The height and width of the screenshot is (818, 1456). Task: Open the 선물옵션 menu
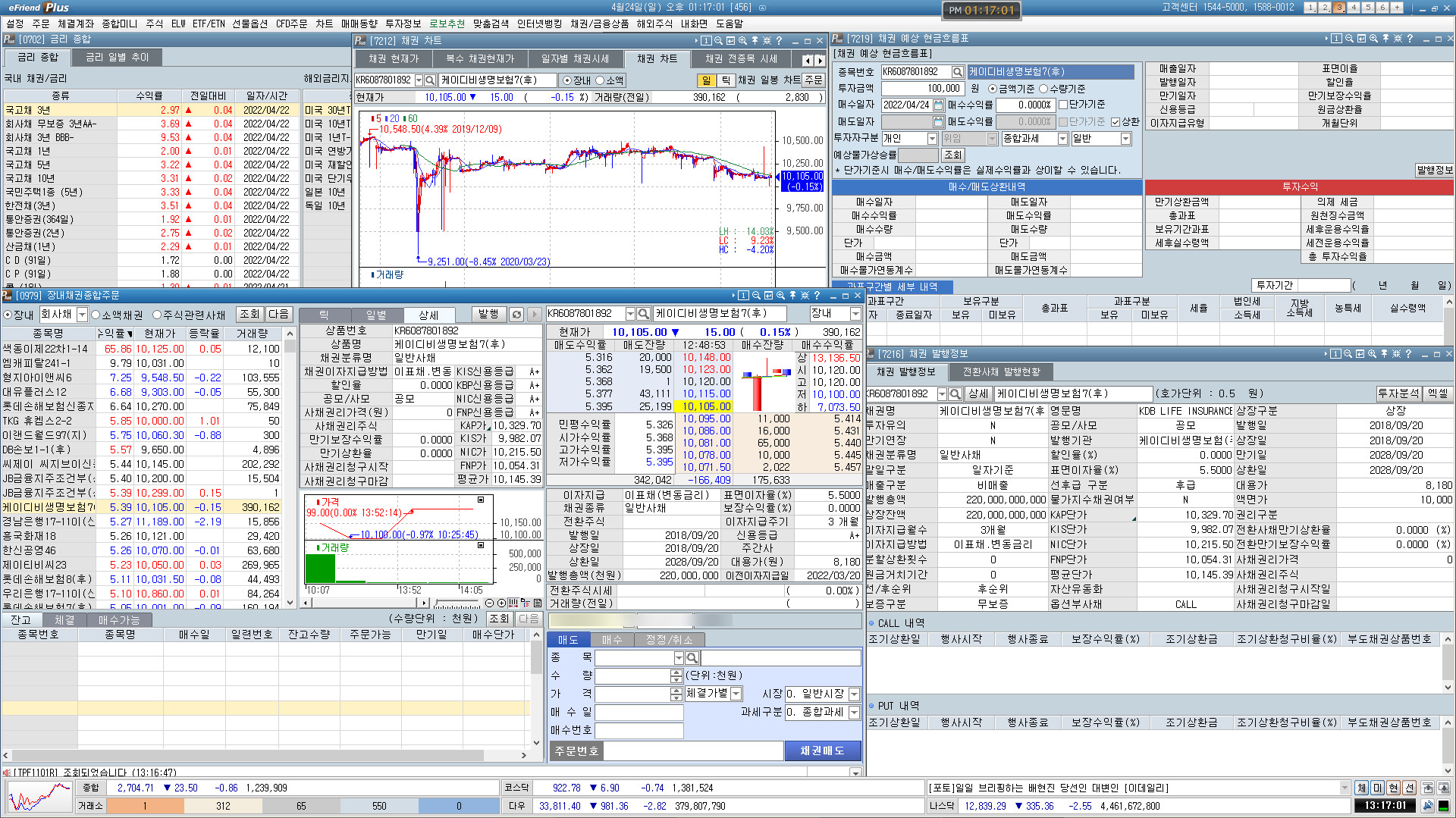tap(249, 24)
